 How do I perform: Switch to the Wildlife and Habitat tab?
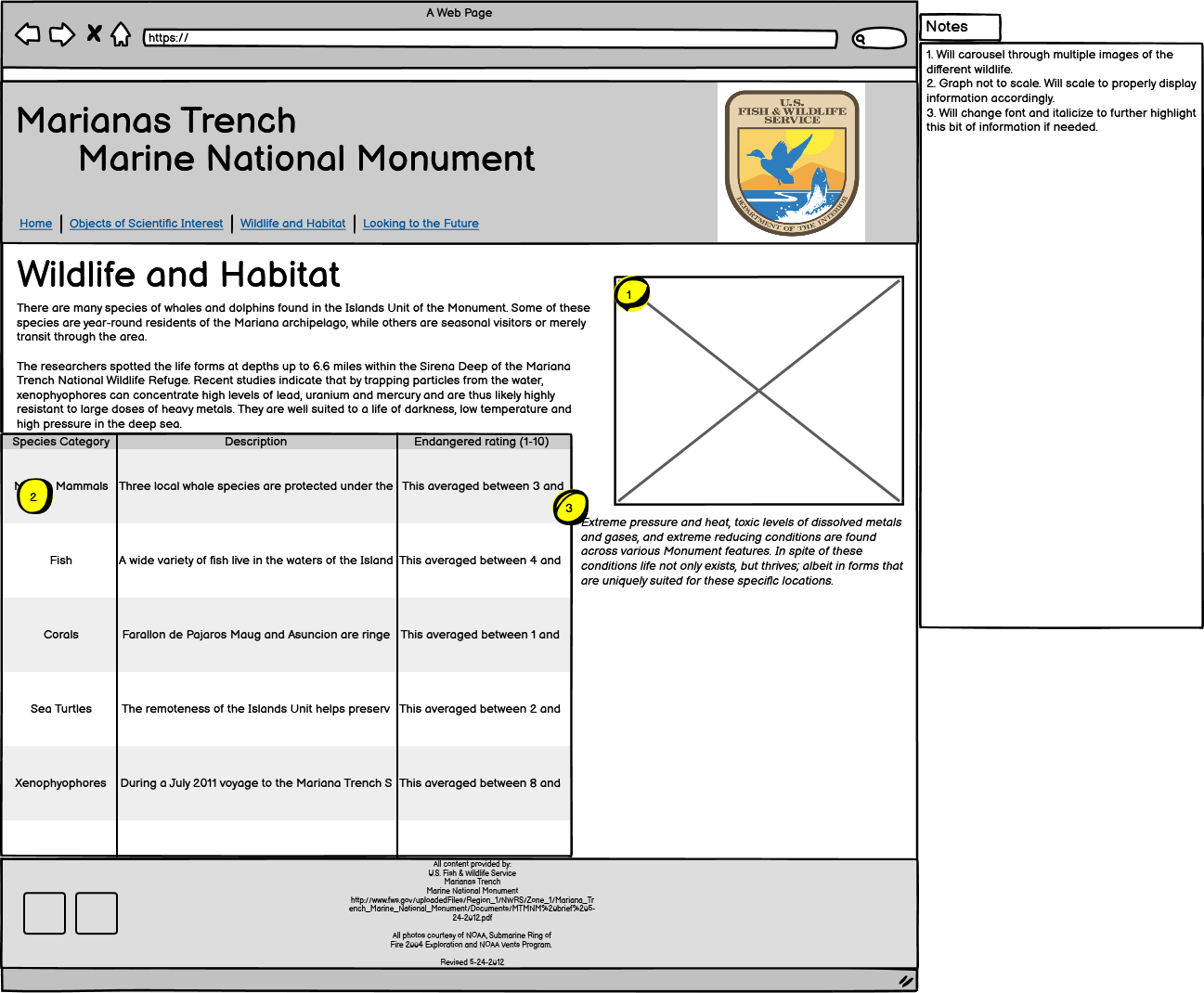point(292,223)
